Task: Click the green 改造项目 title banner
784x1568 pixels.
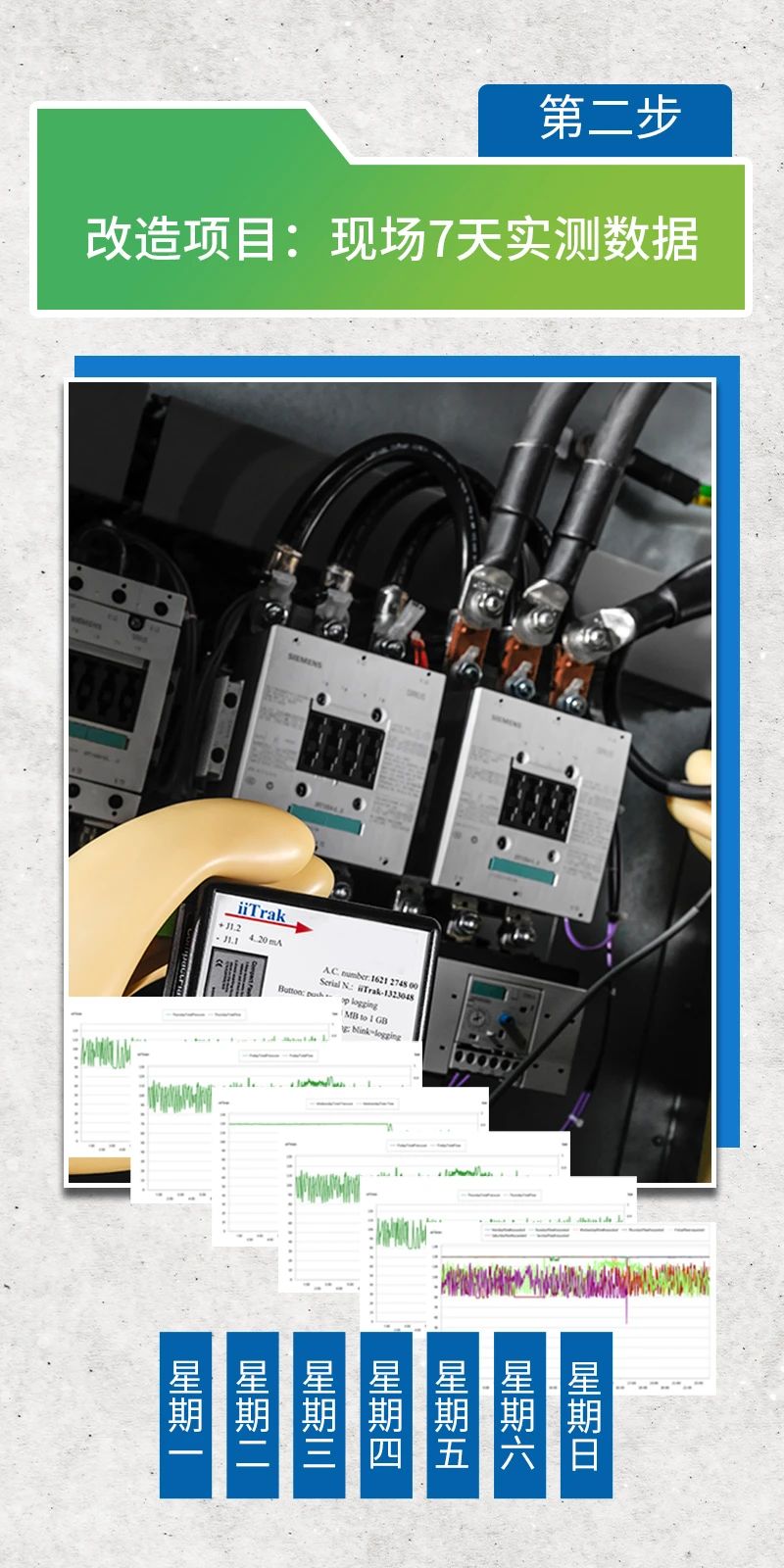Action: pos(392,239)
